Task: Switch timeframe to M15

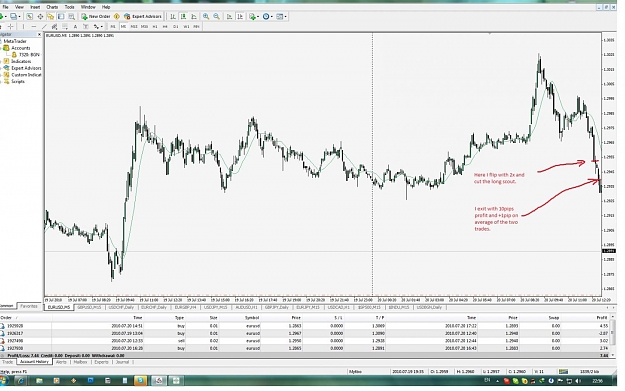Action: (134, 27)
